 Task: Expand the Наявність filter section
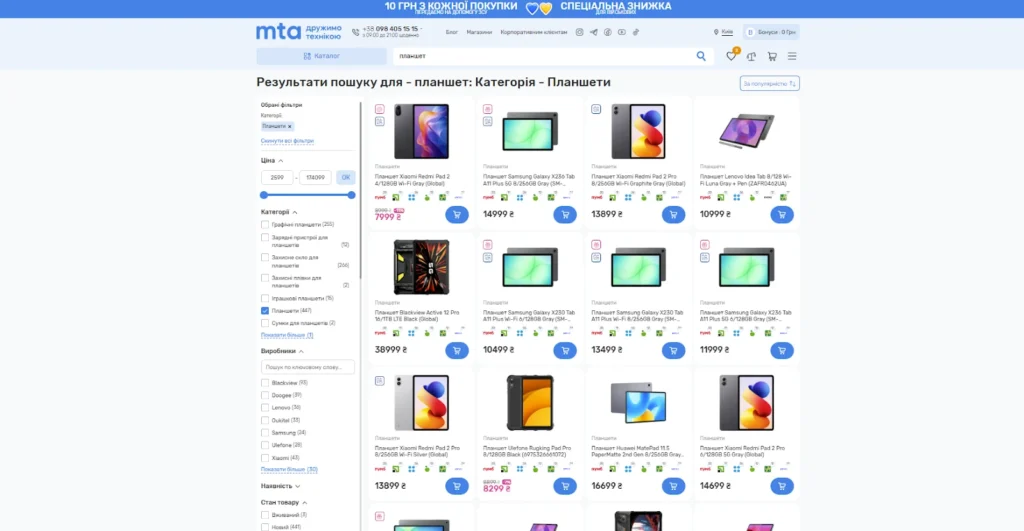pos(280,487)
